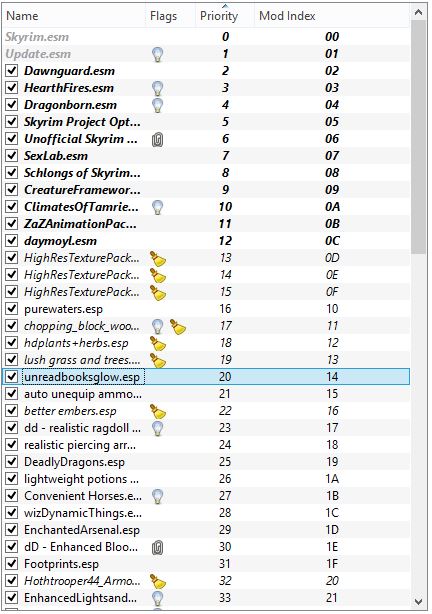
Task: Click the lightbulb flag on Update.esm row
Action: [x=157, y=54]
